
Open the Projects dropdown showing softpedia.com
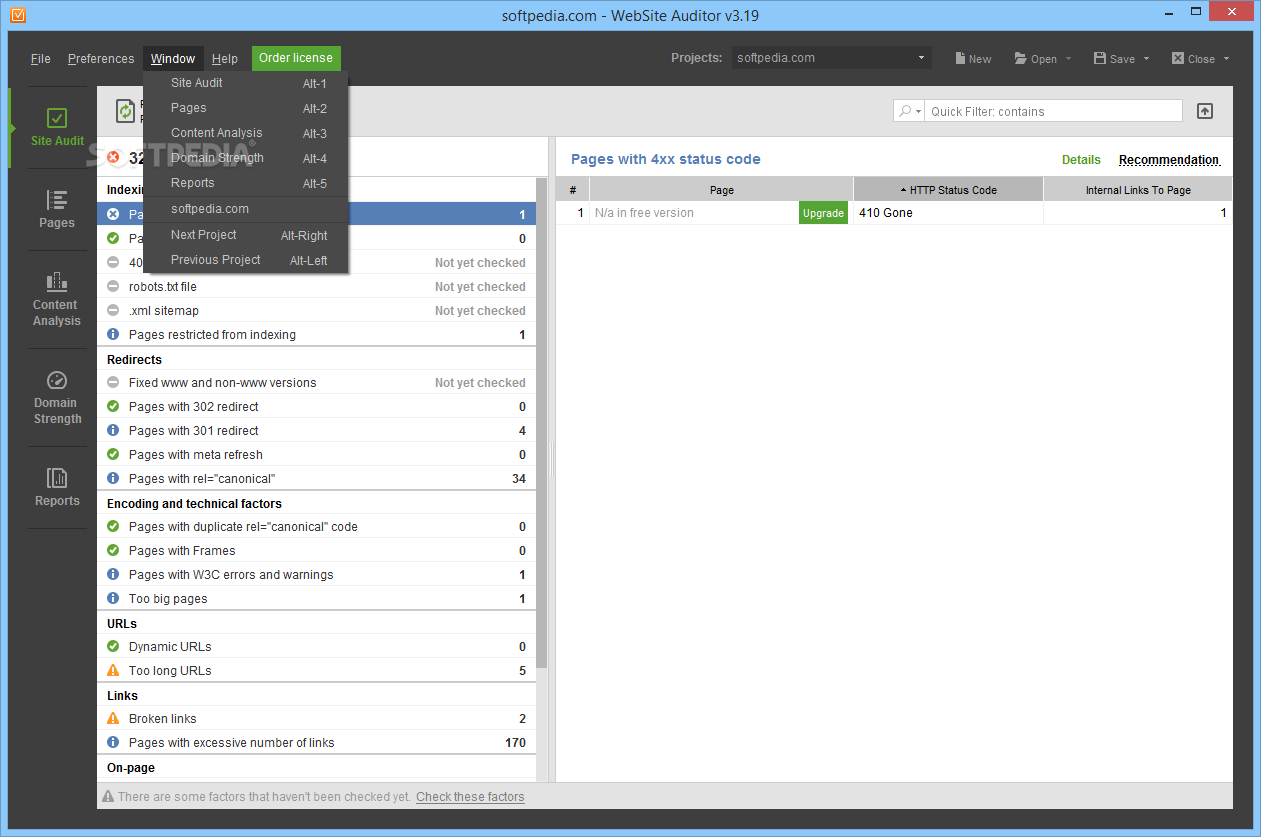pyautogui.click(x=831, y=58)
